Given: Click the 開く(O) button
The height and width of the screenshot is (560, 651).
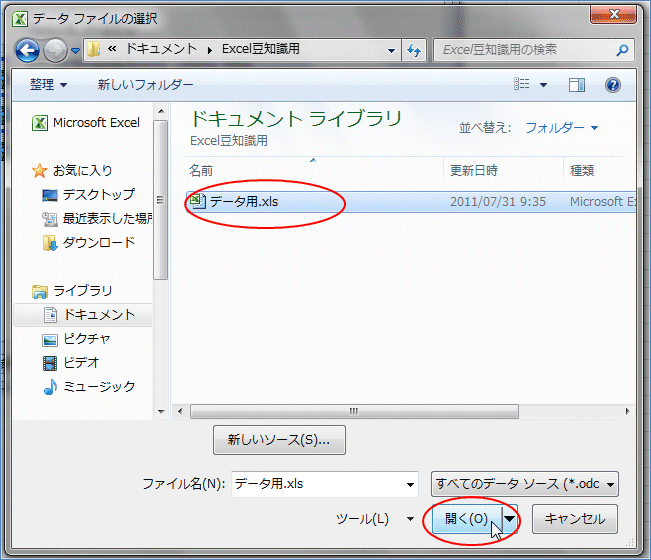Looking at the screenshot, I should [467, 519].
